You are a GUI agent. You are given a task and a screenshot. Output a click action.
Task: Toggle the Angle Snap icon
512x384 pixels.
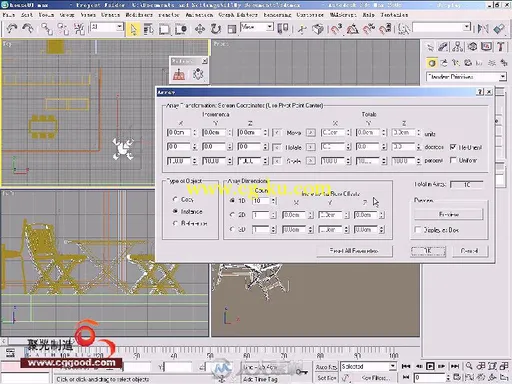coord(352,29)
